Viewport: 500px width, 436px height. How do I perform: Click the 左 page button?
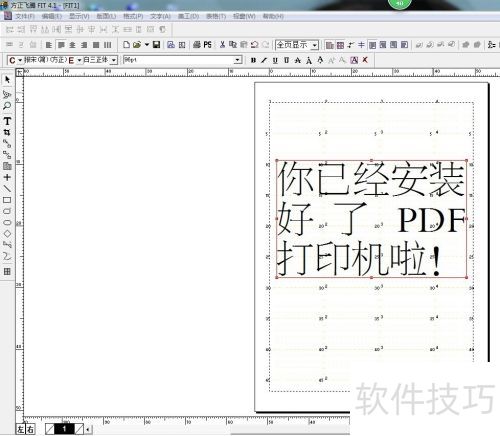click(21, 429)
